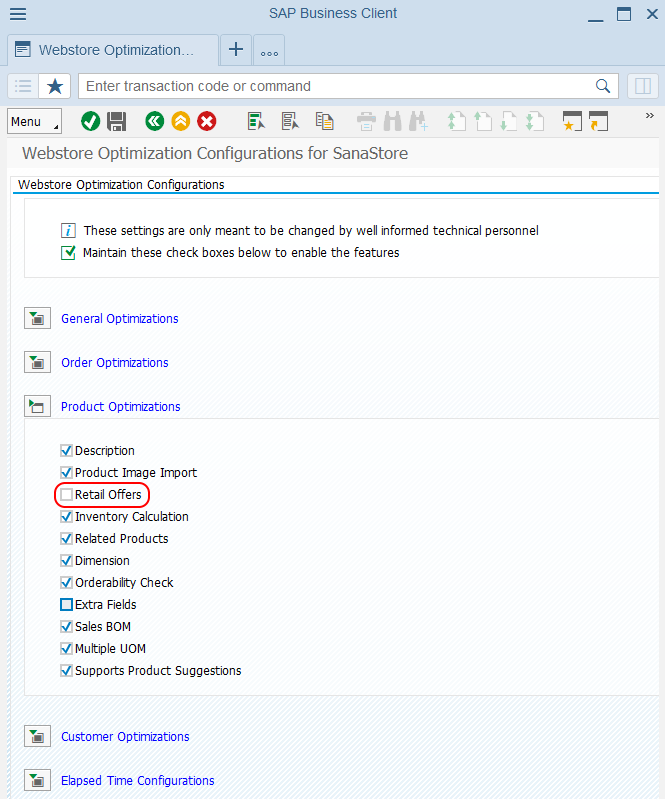Toggle the Description checkbox
Viewport: 665px width, 799px height.
(x=66, y=450)
